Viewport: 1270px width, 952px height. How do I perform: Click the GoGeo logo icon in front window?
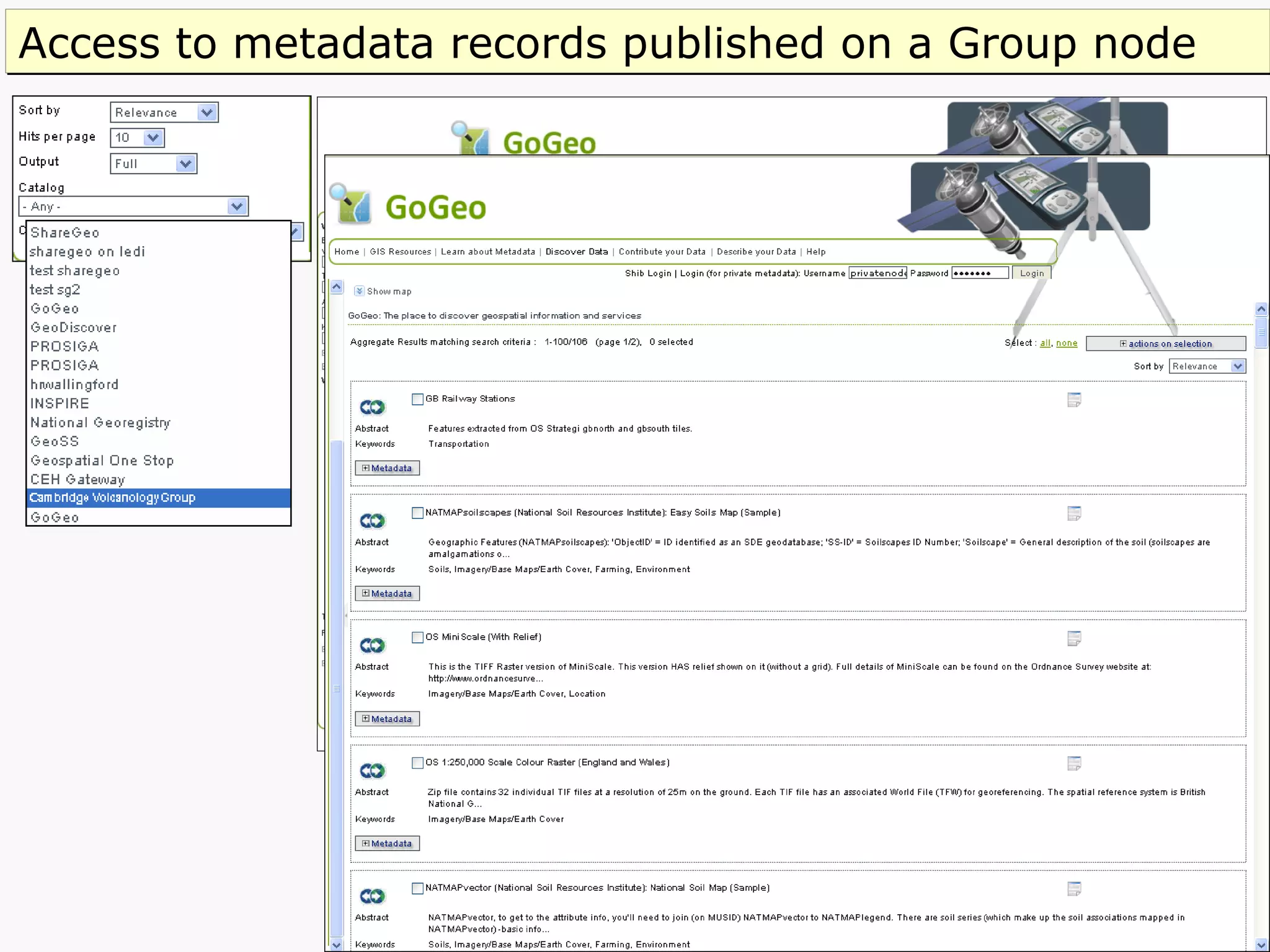click(x=351, y=205)
